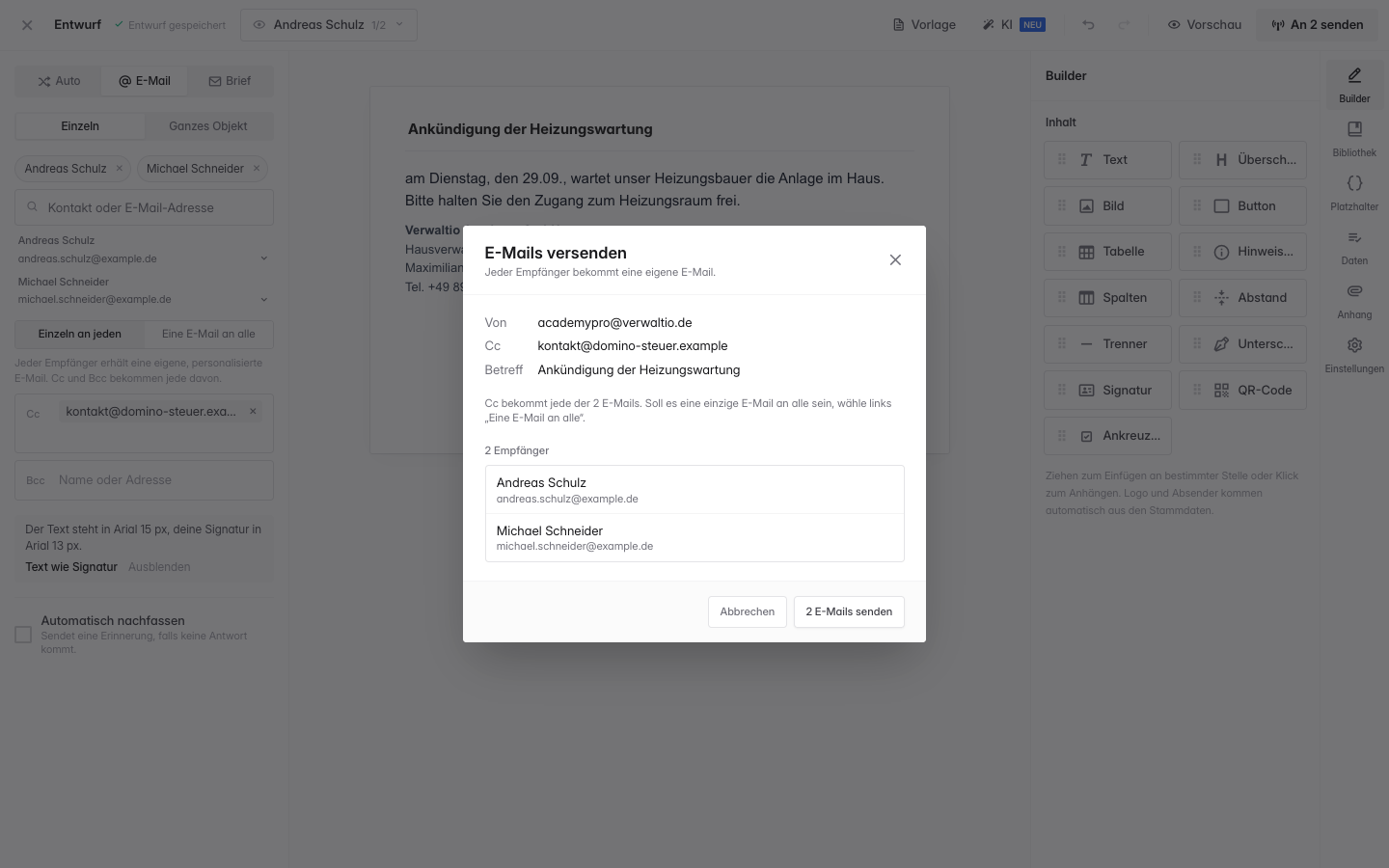Open the Anhang paperclip icon
Image resolution: width=1389 pixels, height=868 pixels.
point(1354,300)
